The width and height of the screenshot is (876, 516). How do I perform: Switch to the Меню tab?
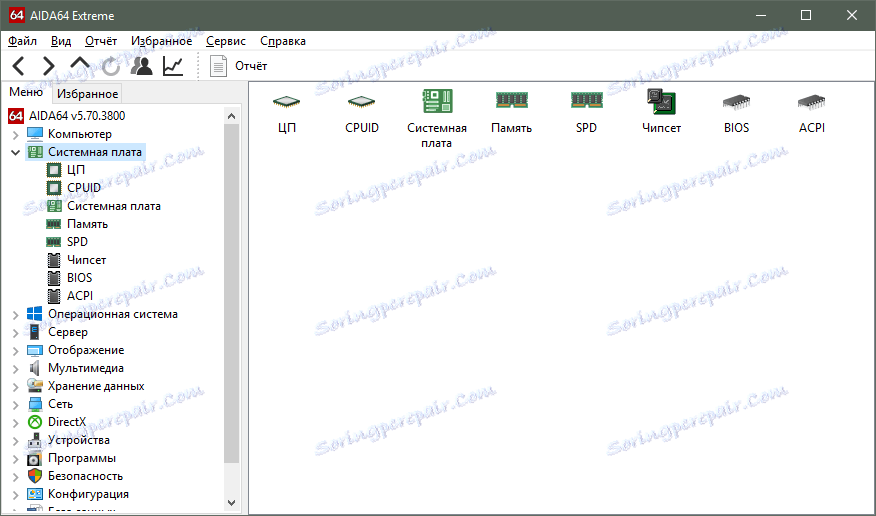[26, 92]
